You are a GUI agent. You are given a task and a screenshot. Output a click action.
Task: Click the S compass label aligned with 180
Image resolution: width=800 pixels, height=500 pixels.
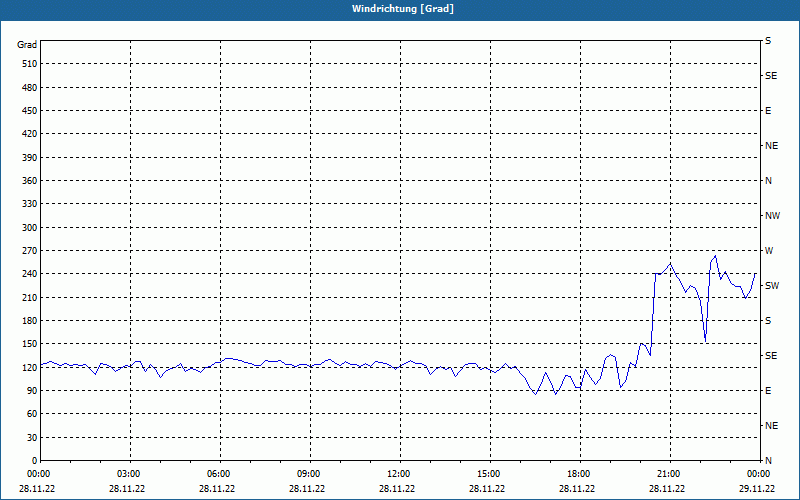[x=768, y=321]
